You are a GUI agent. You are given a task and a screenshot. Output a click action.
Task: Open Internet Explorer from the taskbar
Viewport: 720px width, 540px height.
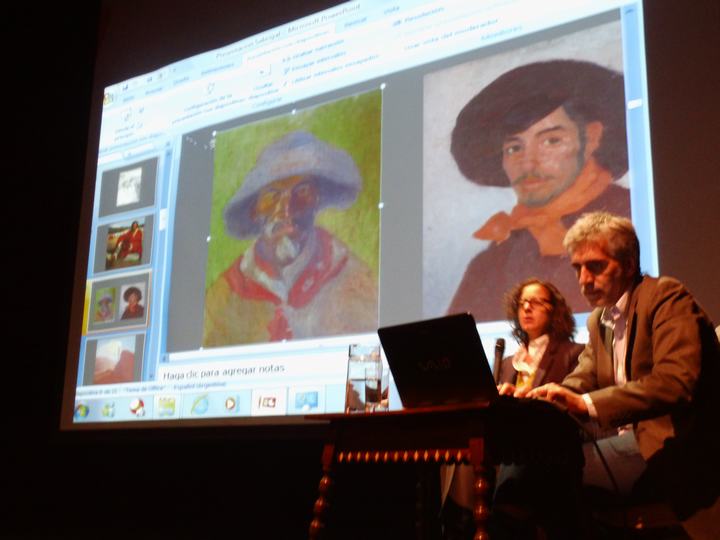click(x=199, y=405)
